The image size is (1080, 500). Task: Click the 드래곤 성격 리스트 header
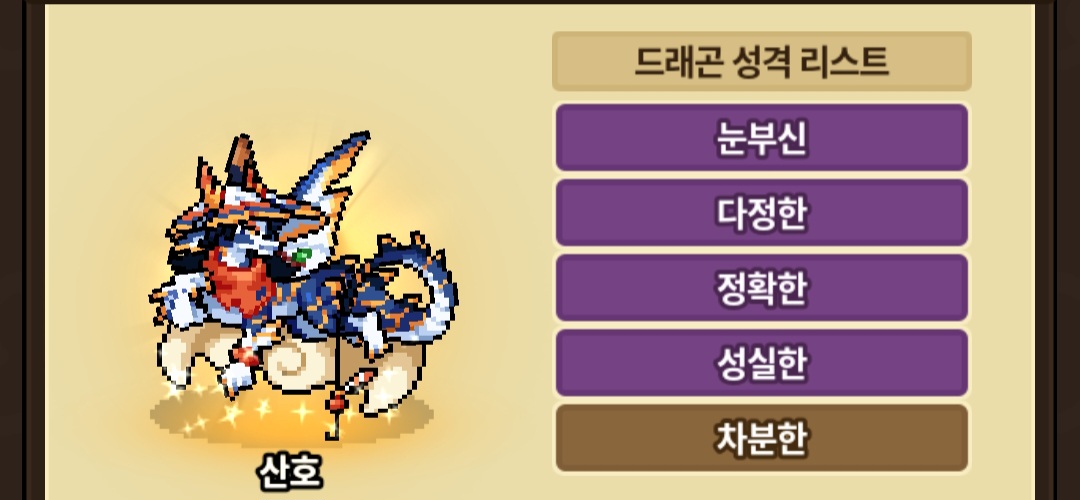(x=762, y=61)
